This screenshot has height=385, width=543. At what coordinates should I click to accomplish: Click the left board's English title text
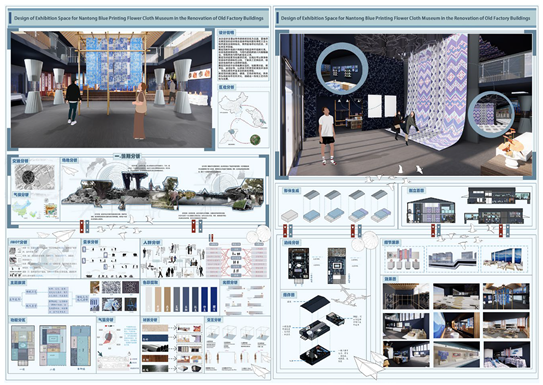click(x=138, y=18)
